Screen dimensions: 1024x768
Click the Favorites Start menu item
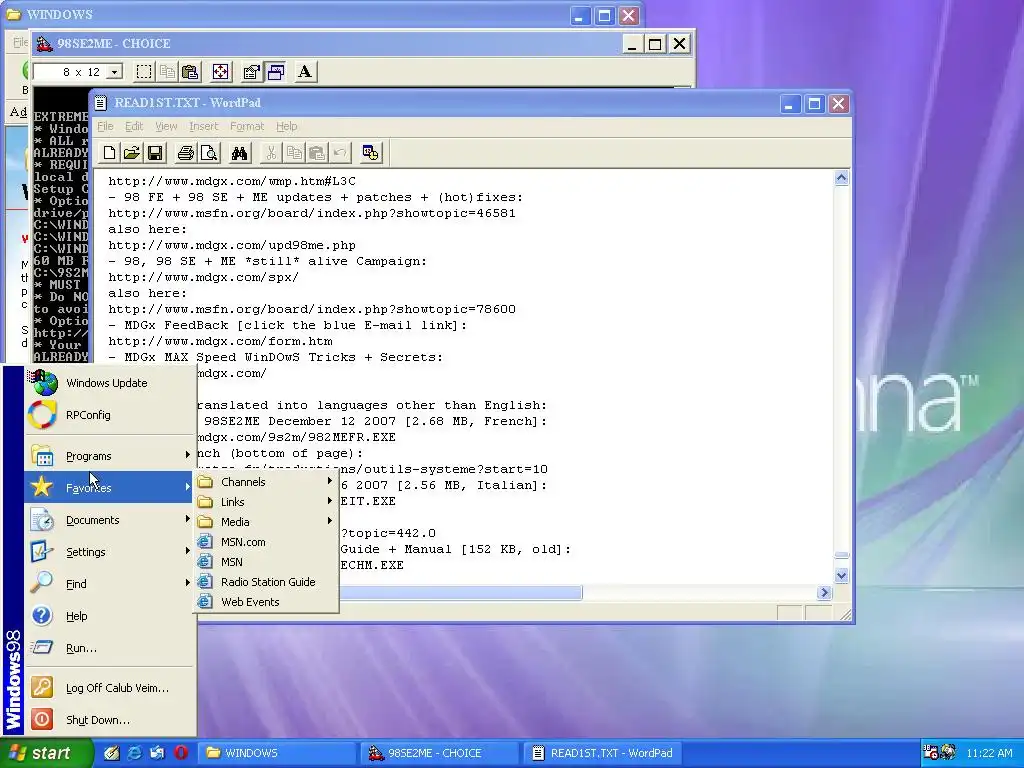coord(110,487)
